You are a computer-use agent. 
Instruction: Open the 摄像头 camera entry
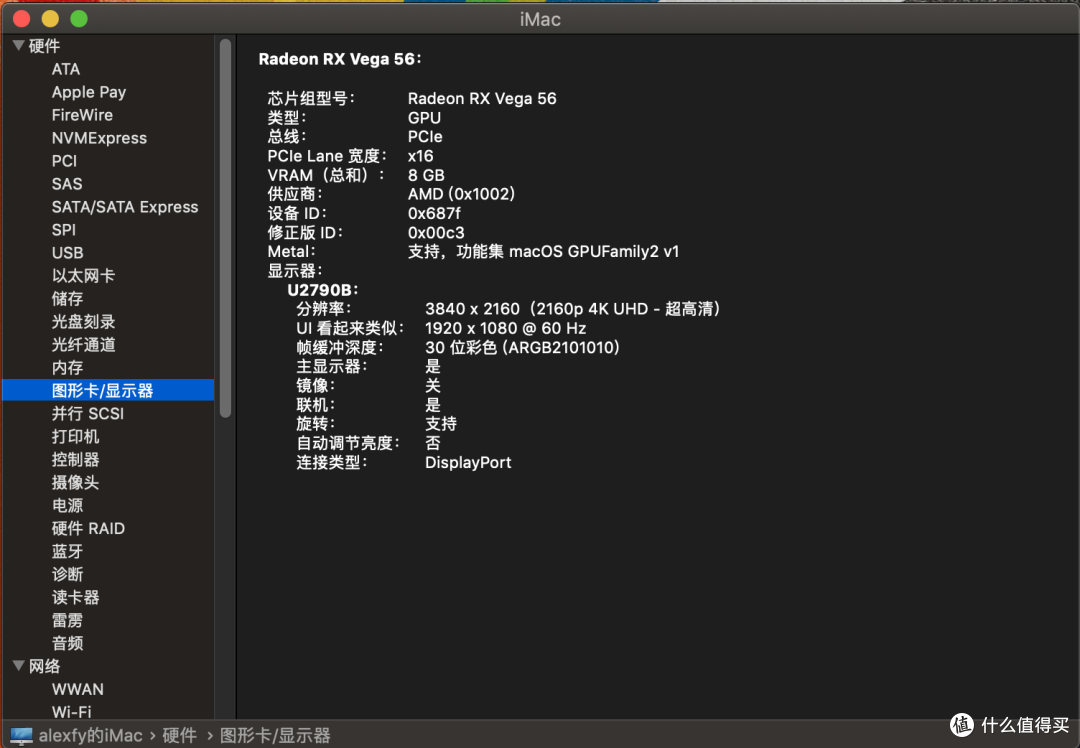[75, 482]
